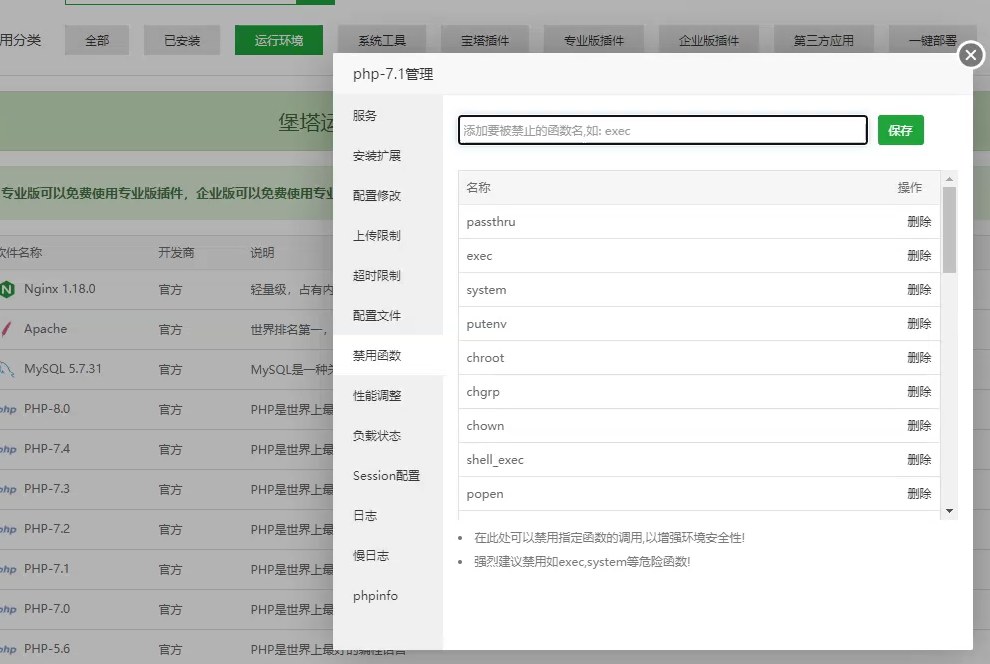Click the MySQL dolphin icon
Image resolution: width=990 pixels, height=664 pixels.
[x=7, y=369]
